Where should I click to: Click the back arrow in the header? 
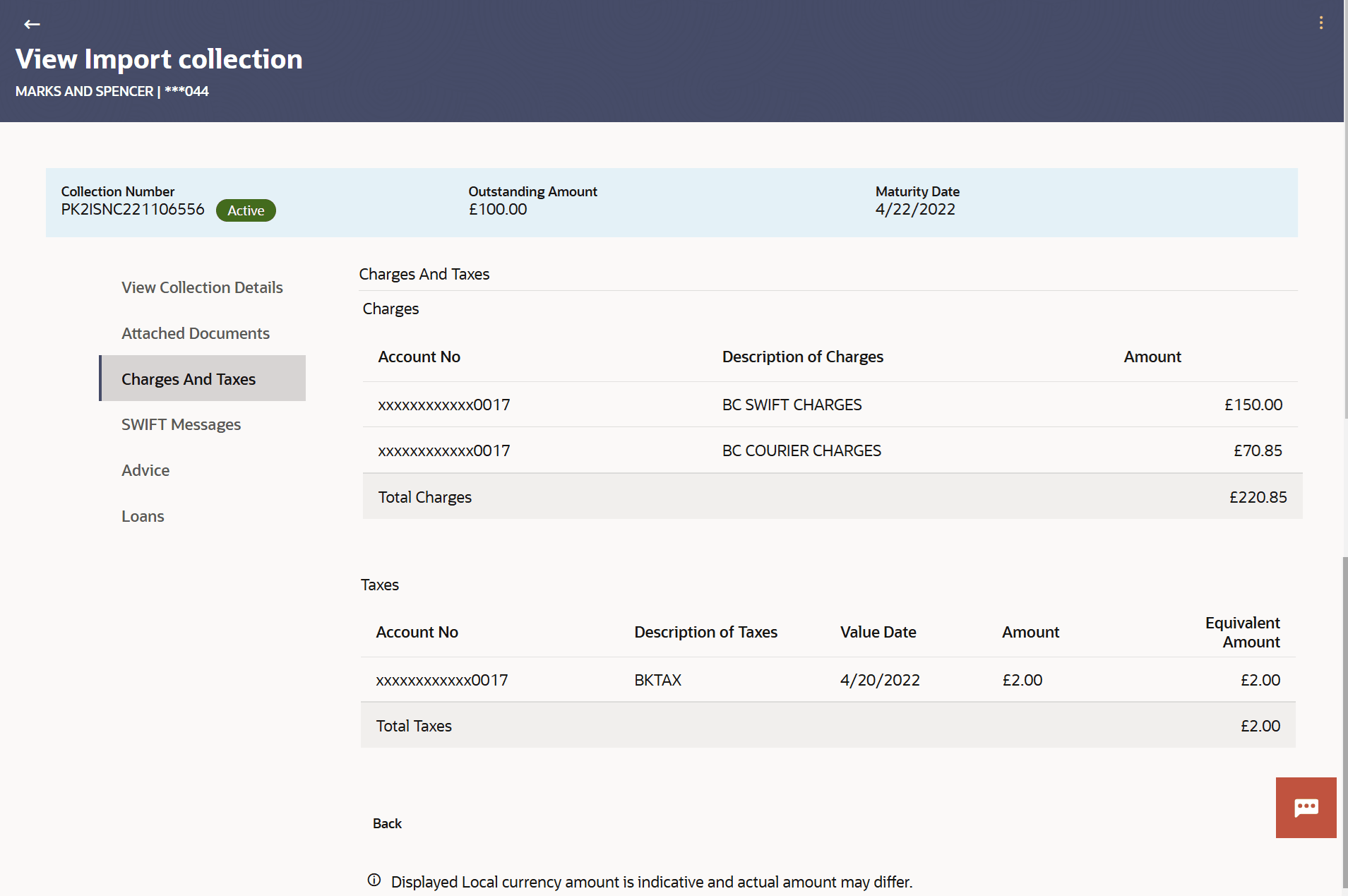click(x=32, y=23)
